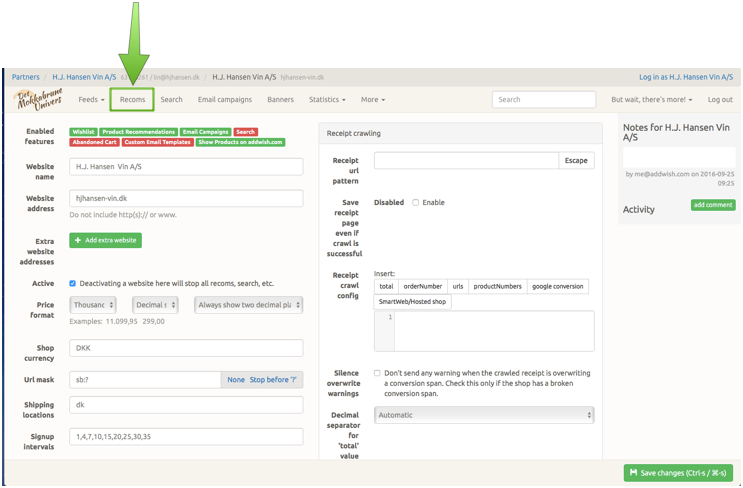
Task: Click Save changes button
Action: click(678, 473)
